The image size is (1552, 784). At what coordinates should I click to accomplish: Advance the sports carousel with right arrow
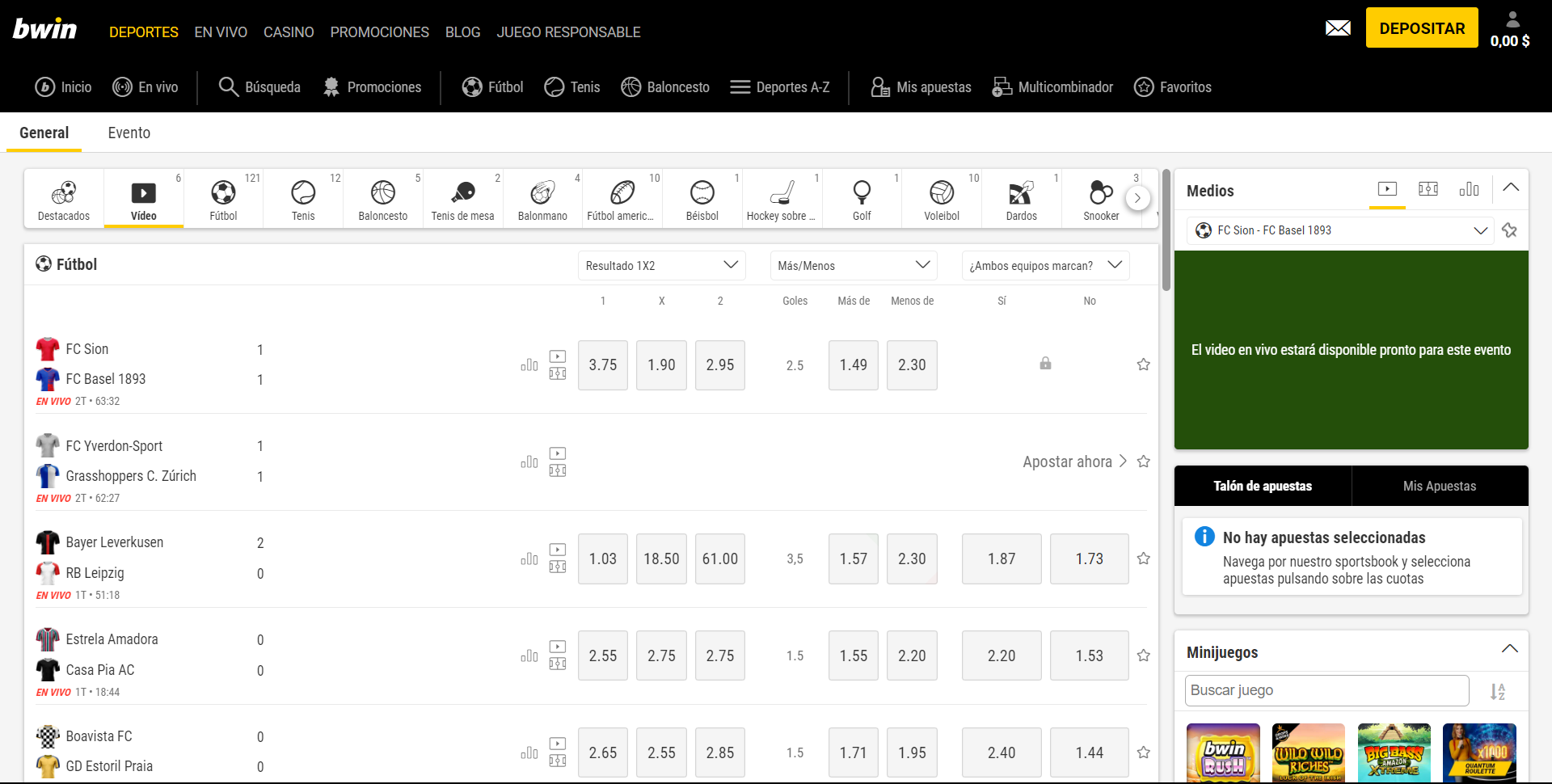tap(1137, 198)
